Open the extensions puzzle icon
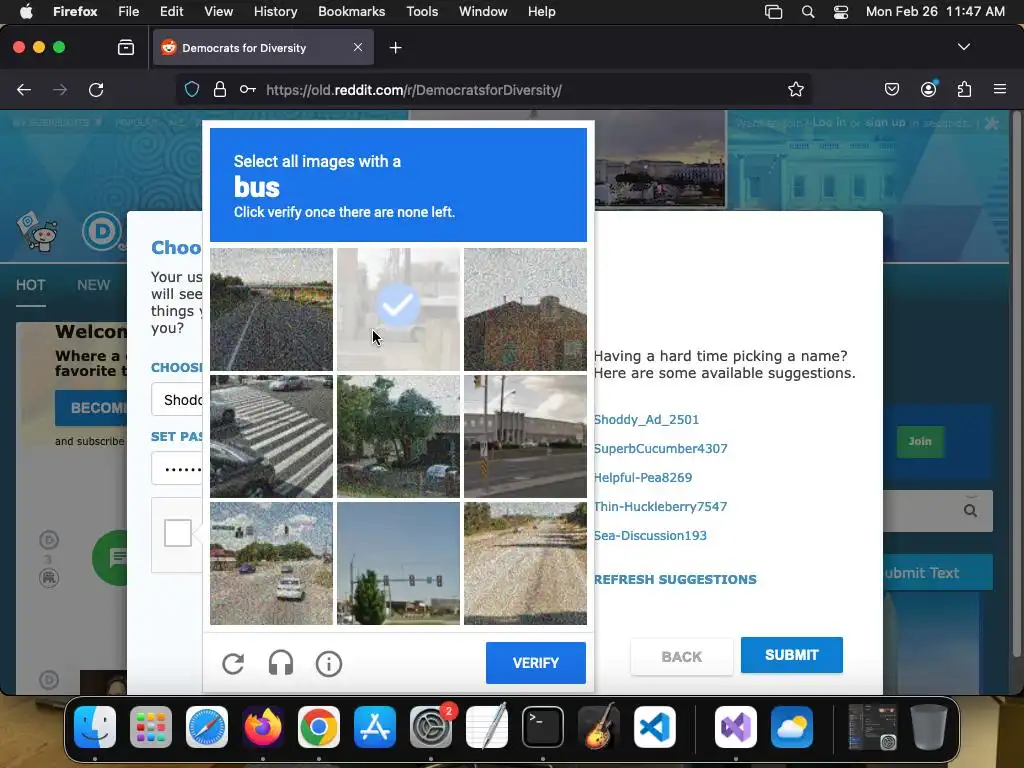1024x768 pixels. click(964, 89)
